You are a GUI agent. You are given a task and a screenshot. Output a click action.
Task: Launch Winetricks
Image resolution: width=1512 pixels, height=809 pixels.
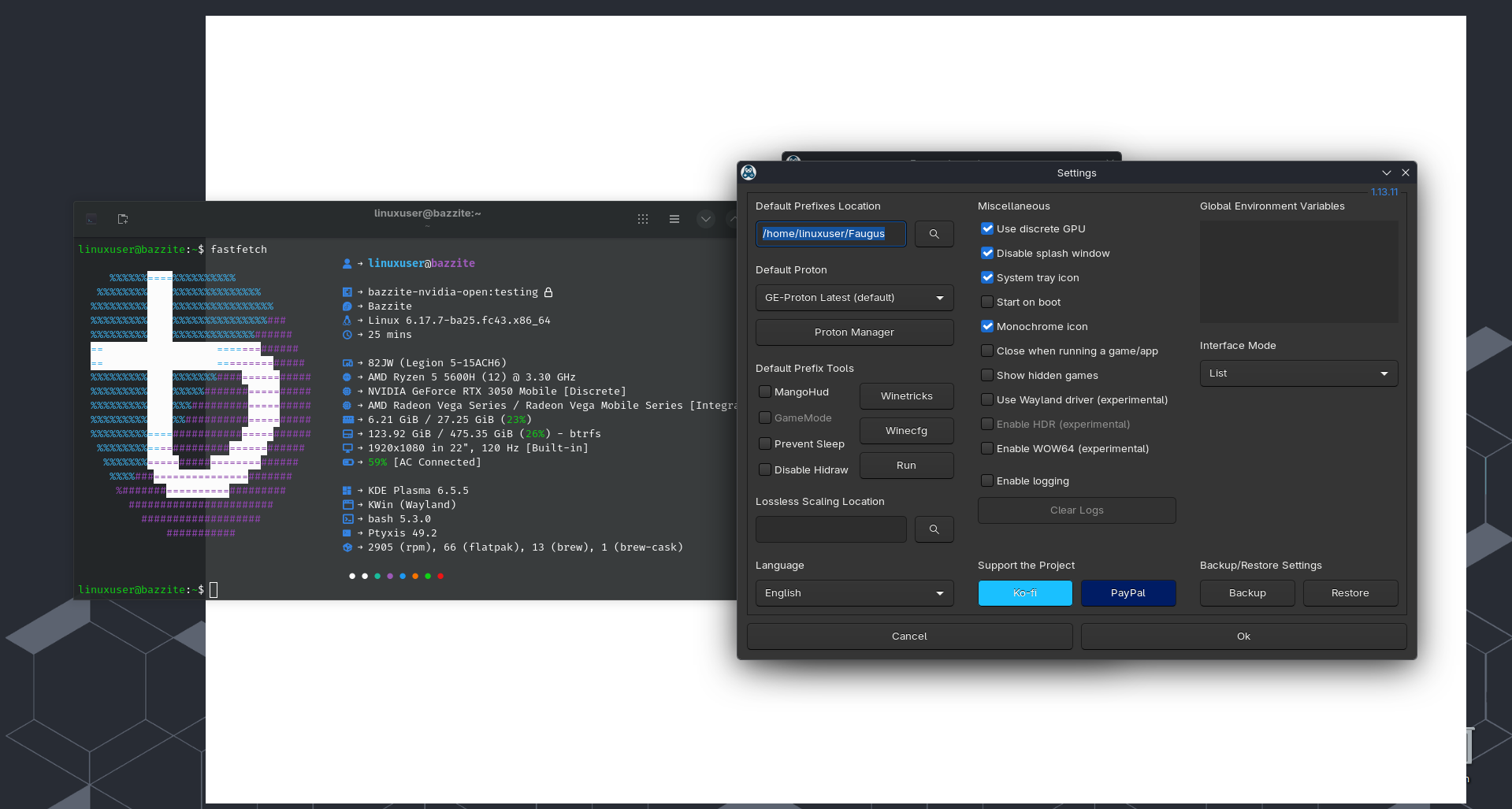(907, 396)
